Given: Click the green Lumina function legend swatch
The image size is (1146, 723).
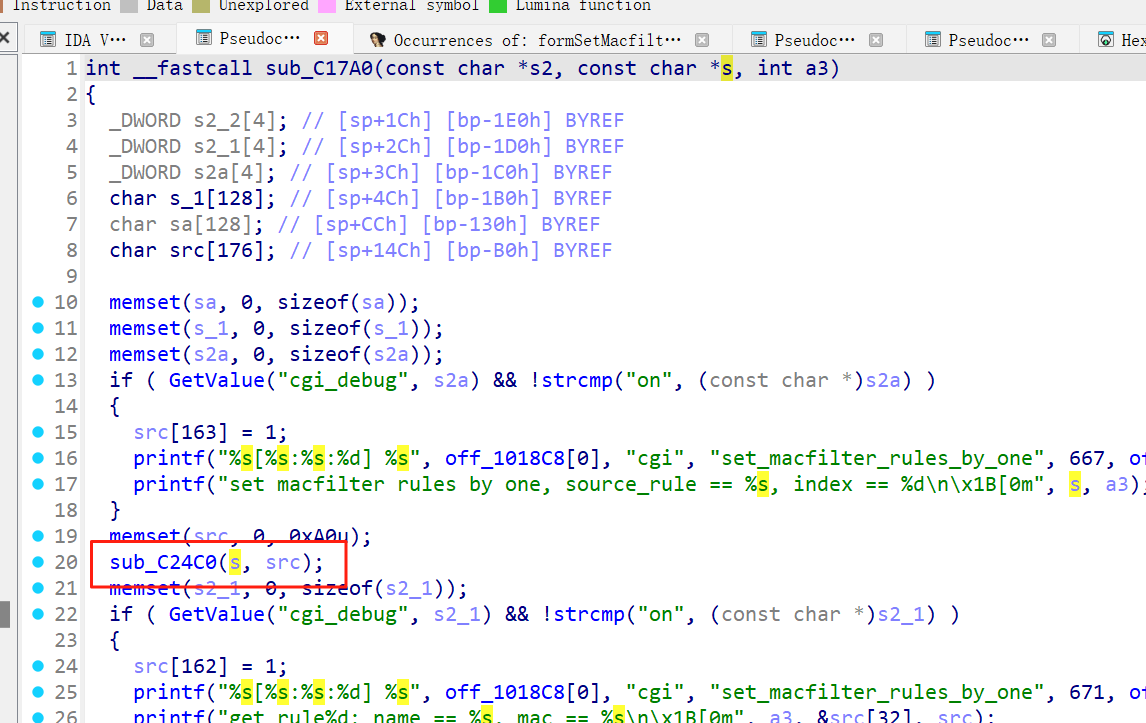Looking at the screenshot, I should [x=498, y=6].
